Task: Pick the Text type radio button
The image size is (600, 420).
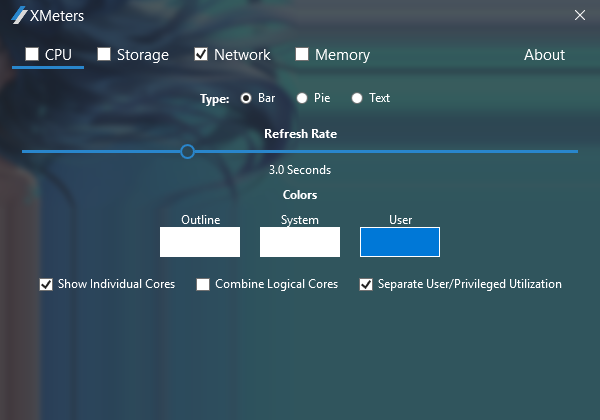Action: click(357, 98)
